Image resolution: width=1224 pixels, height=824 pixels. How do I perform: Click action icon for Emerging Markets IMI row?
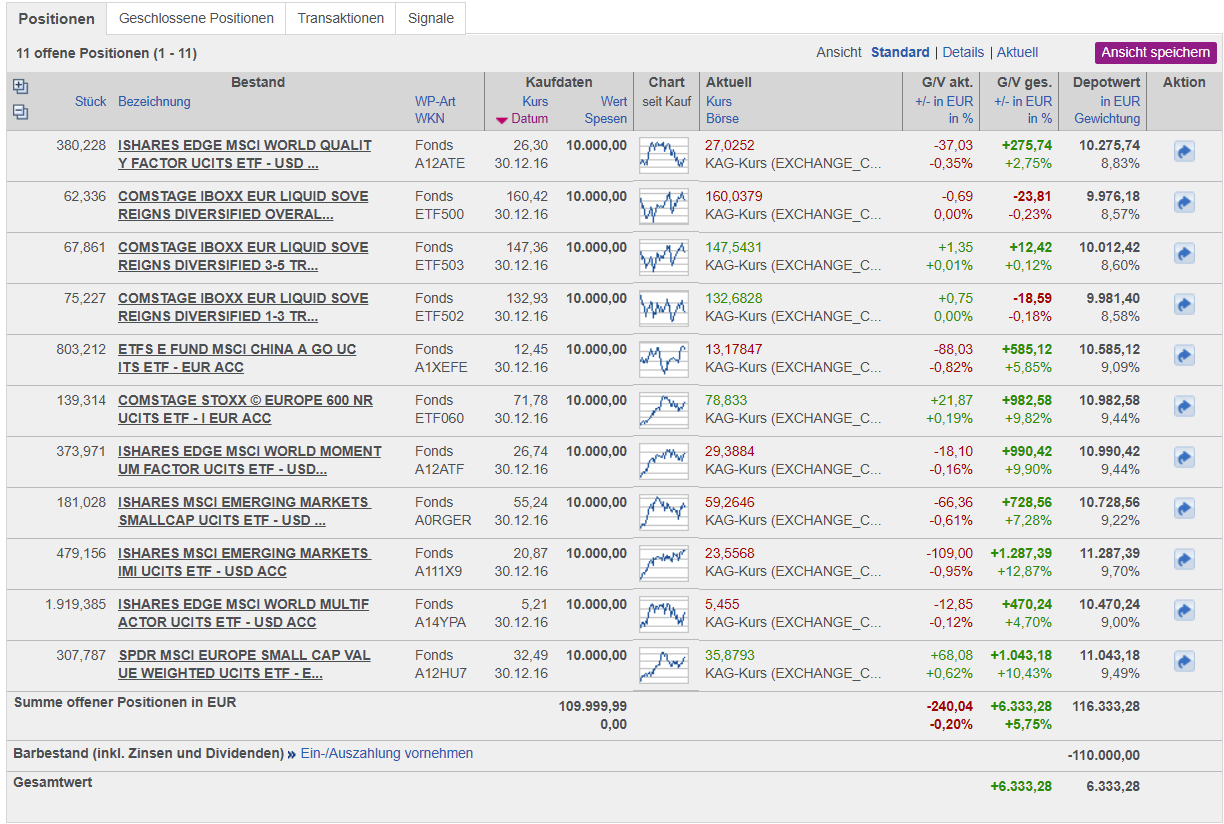click(1184, 560)
